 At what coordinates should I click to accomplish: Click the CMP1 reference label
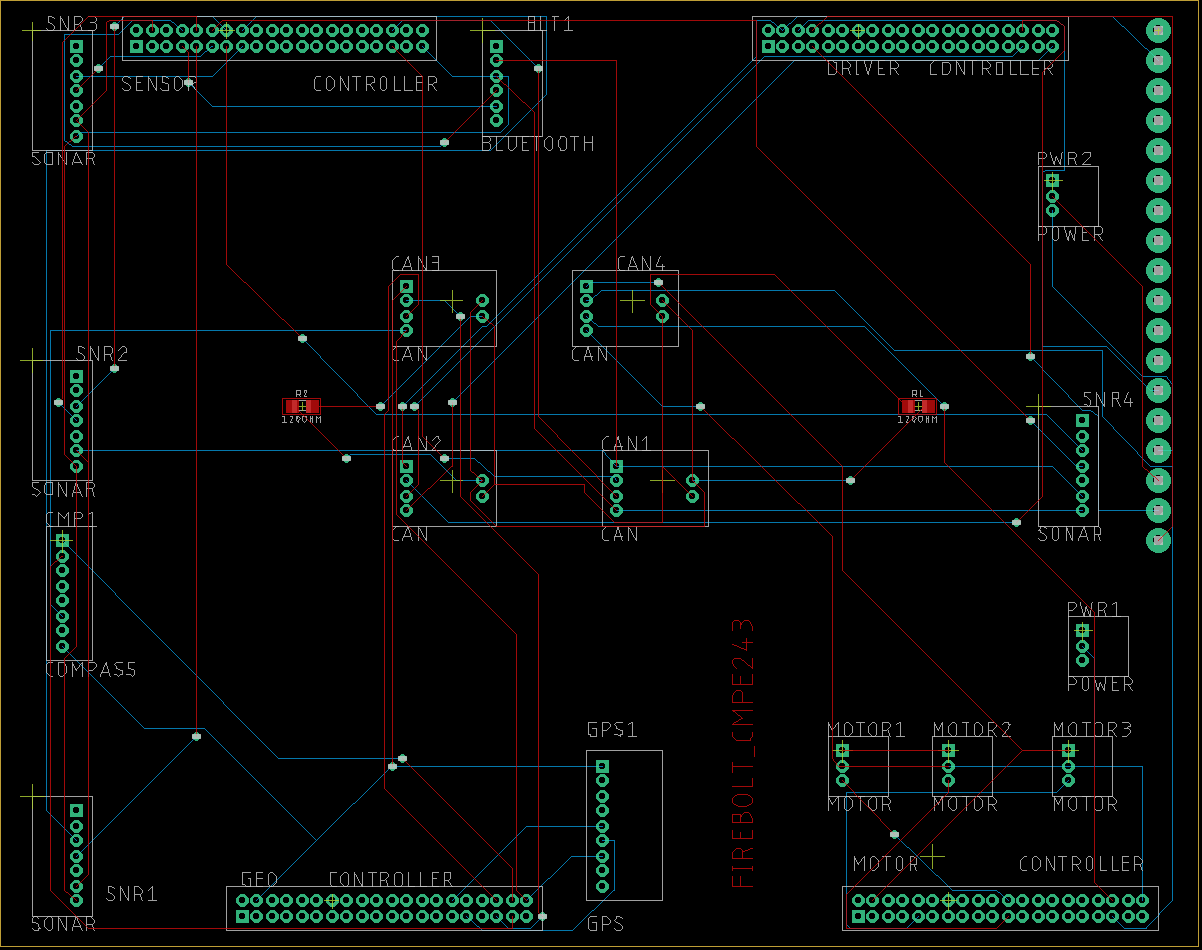71,519
